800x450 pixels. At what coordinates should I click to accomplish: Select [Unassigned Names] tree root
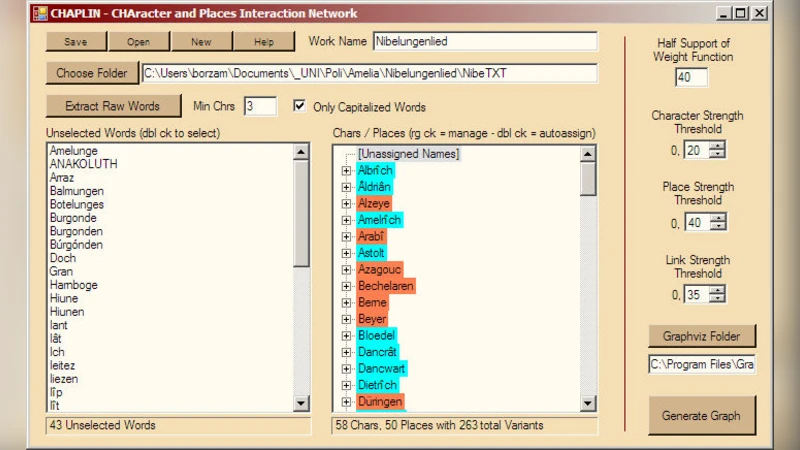(408, 154)
